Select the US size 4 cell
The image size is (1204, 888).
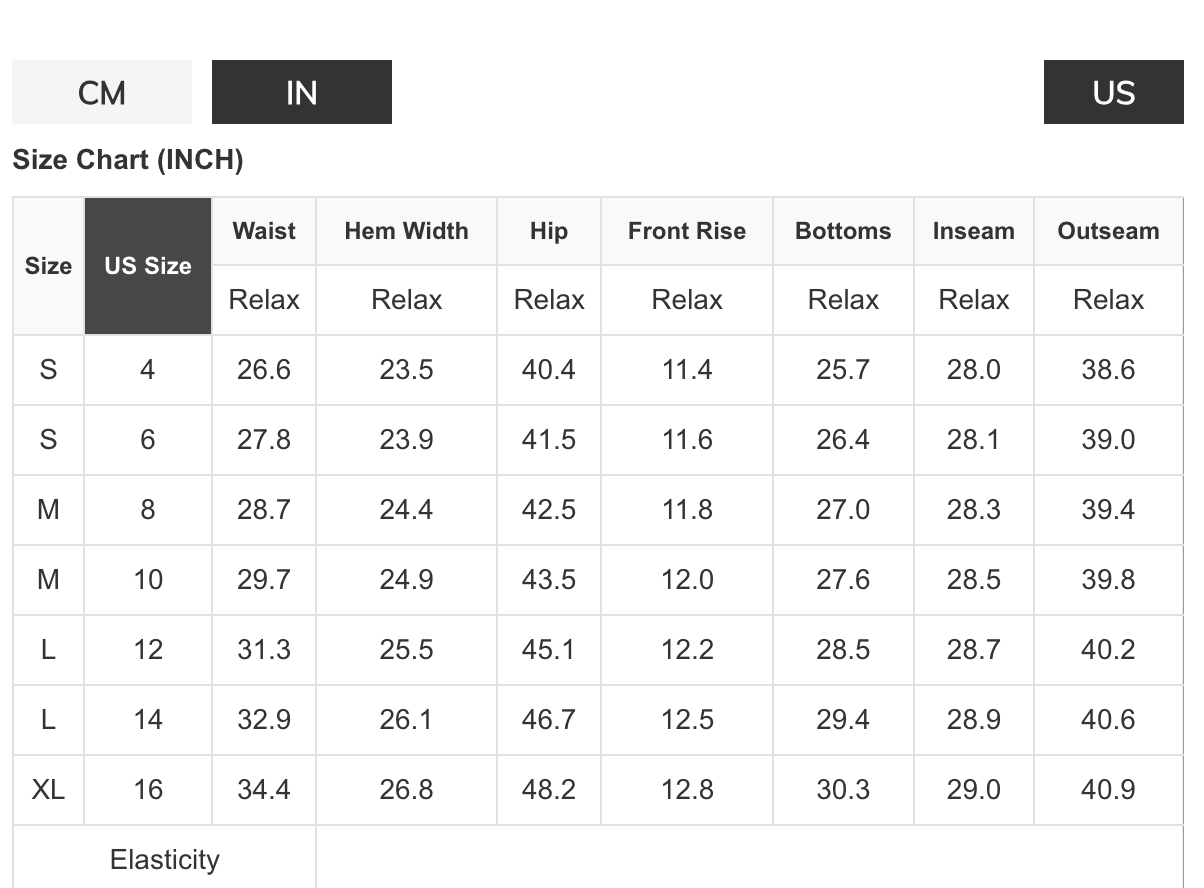(148, 370)
